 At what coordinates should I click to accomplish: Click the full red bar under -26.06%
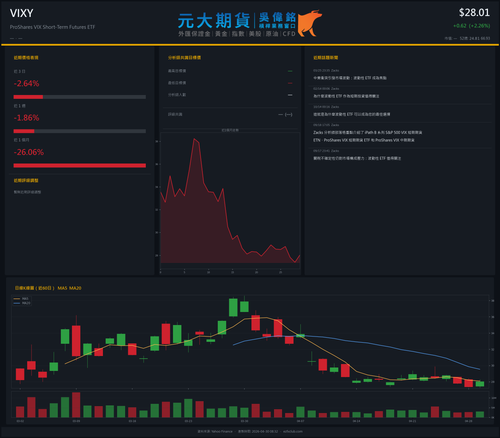[80, 166]
